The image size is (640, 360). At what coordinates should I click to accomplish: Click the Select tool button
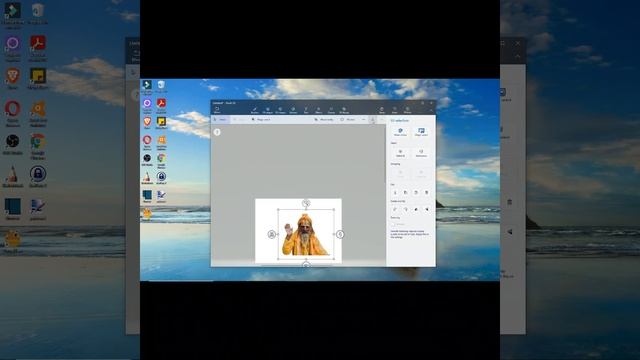point(221,120)
